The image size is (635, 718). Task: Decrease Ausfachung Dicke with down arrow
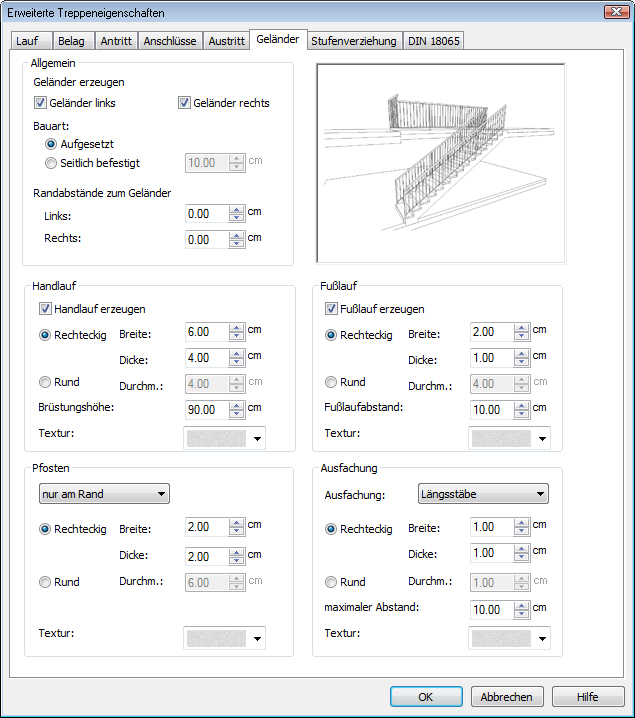point(521,557)
